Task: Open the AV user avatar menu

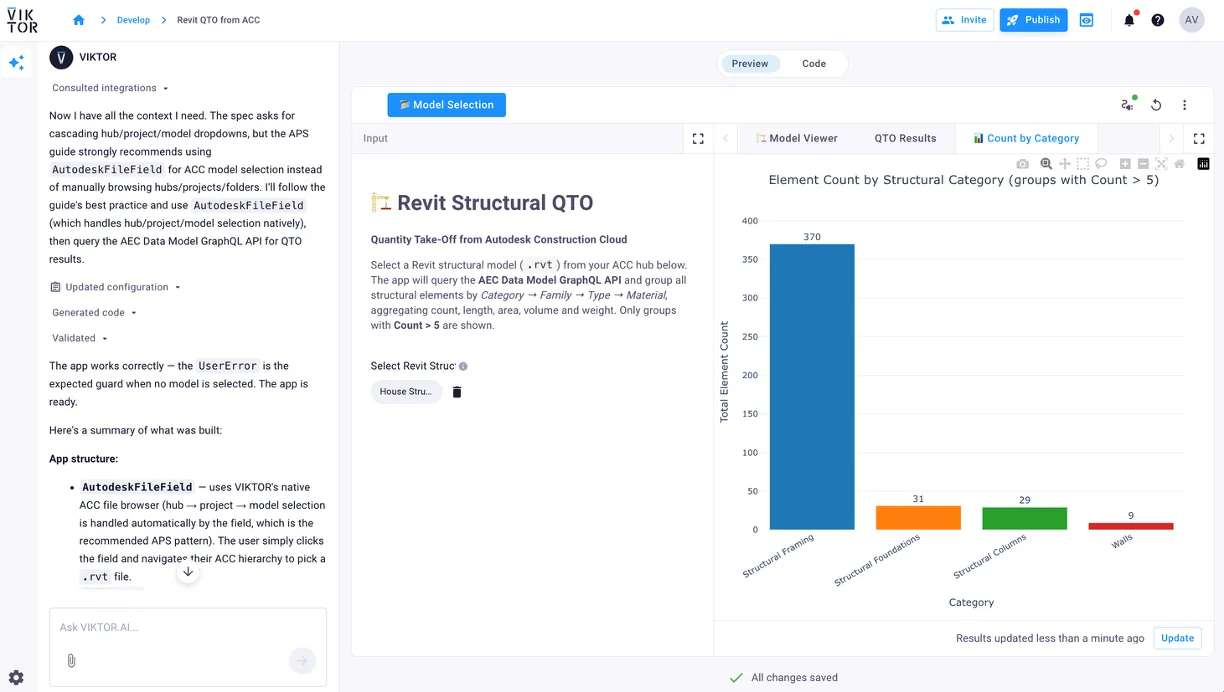Action: 1191,20
